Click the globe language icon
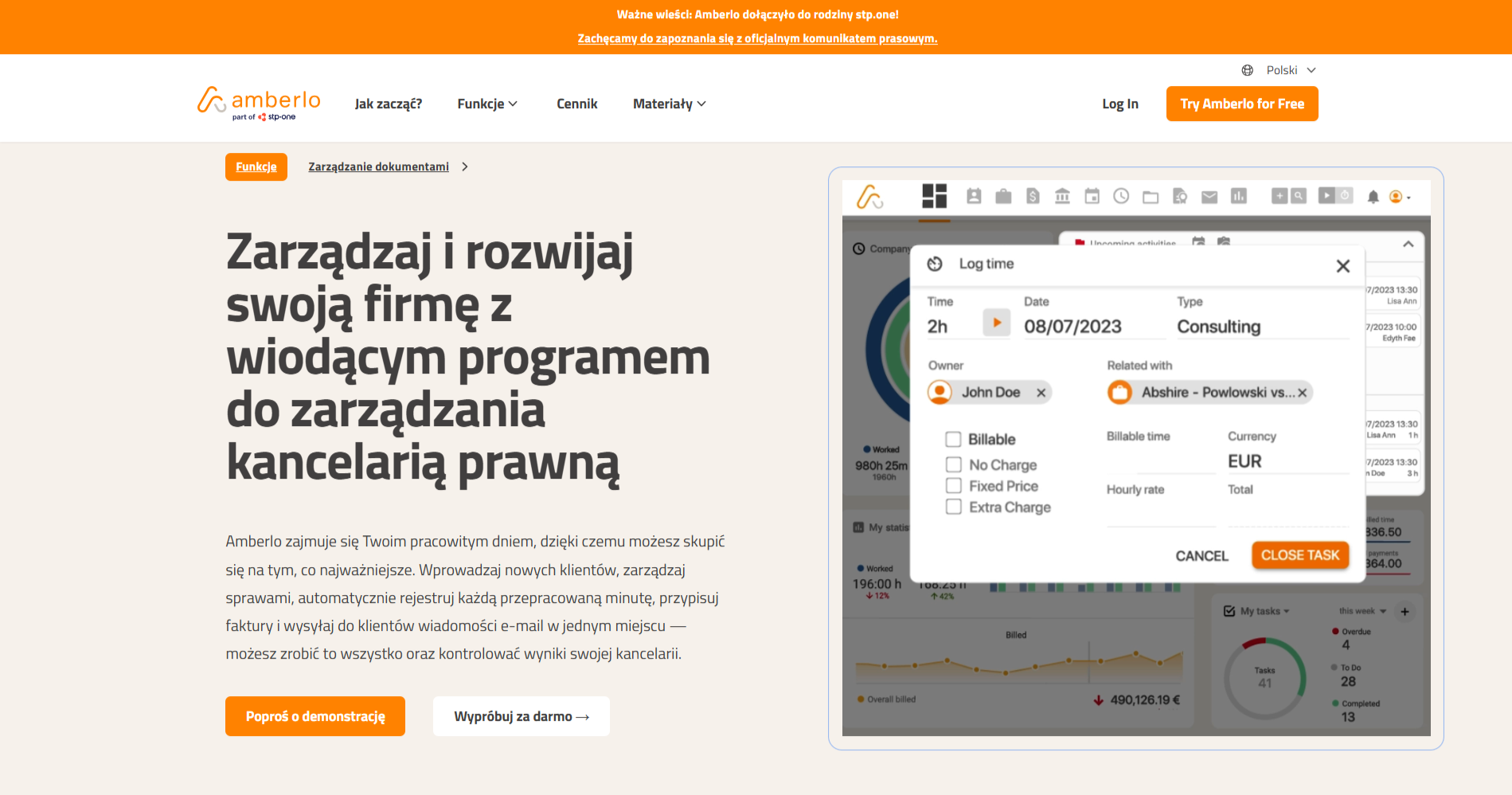 click(x=1248, y=70)
